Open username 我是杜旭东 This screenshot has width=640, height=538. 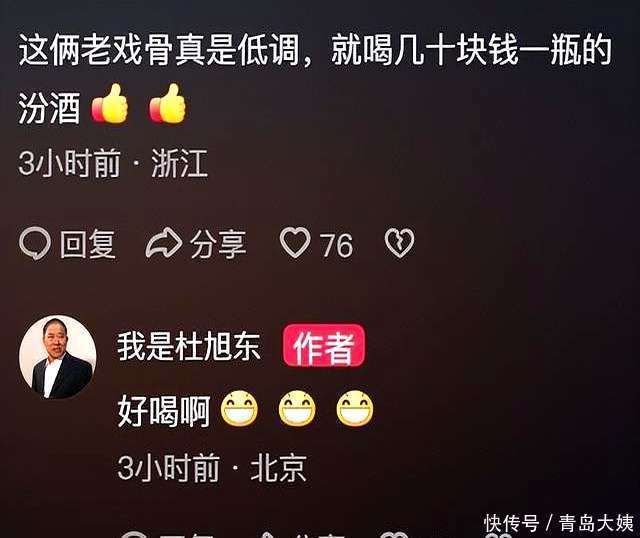tap(189, 346)
